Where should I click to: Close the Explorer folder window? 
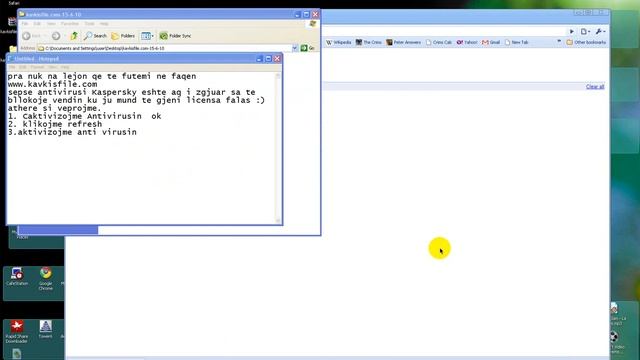click(x=315, y=14)
